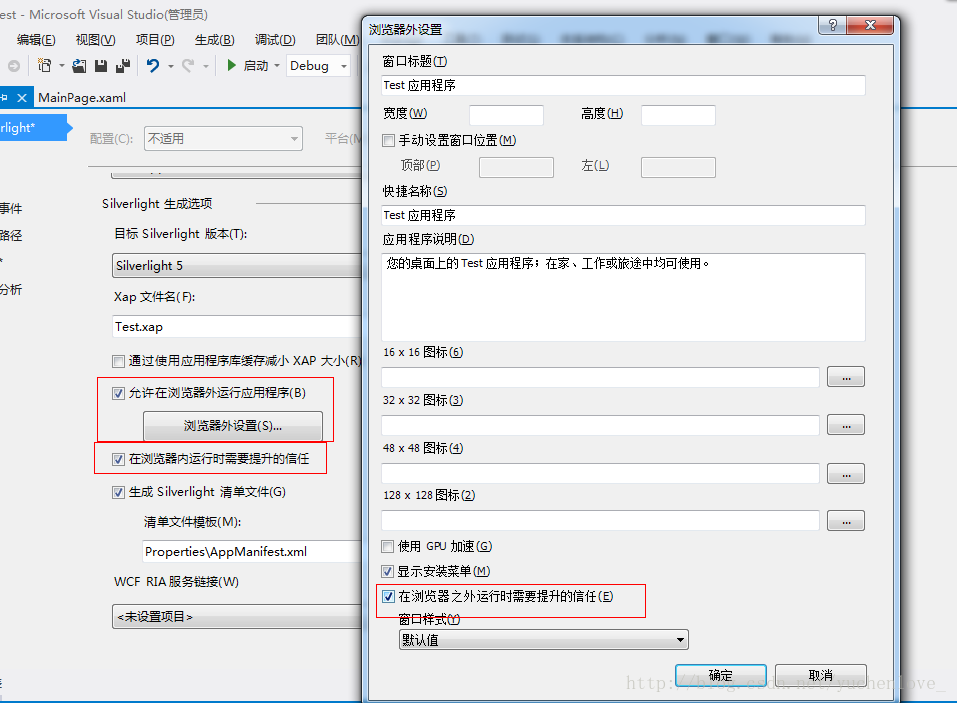
Task: Click the dialog help question mark button
Action: (x=832, y=25)
